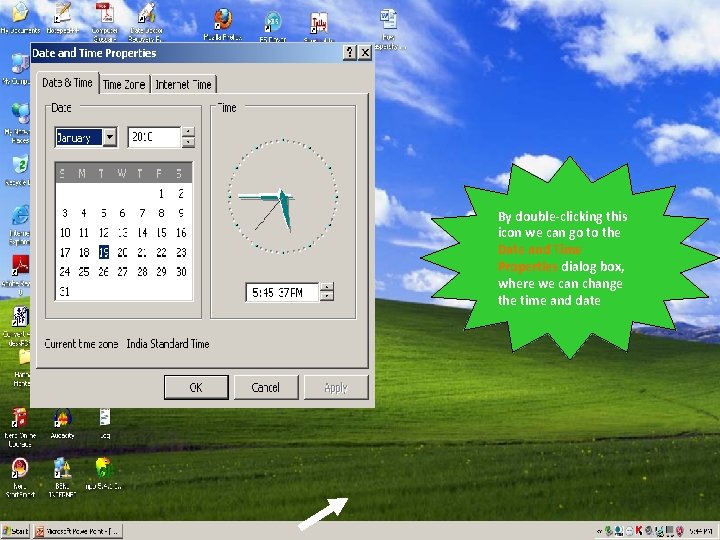720x540 pixels.
Task: Select highlighted day 19 in the calendar
Action: pos(104,252)
